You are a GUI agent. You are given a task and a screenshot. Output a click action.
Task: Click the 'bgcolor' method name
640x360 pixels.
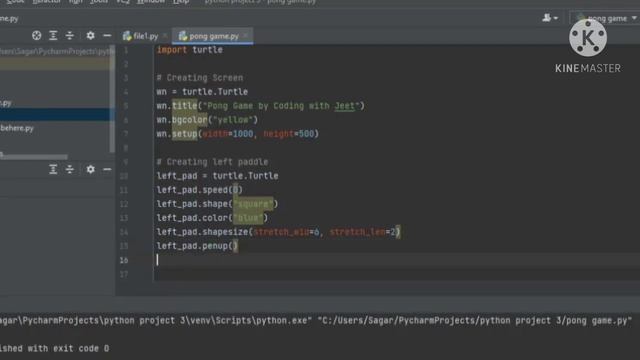click(190, 120)
